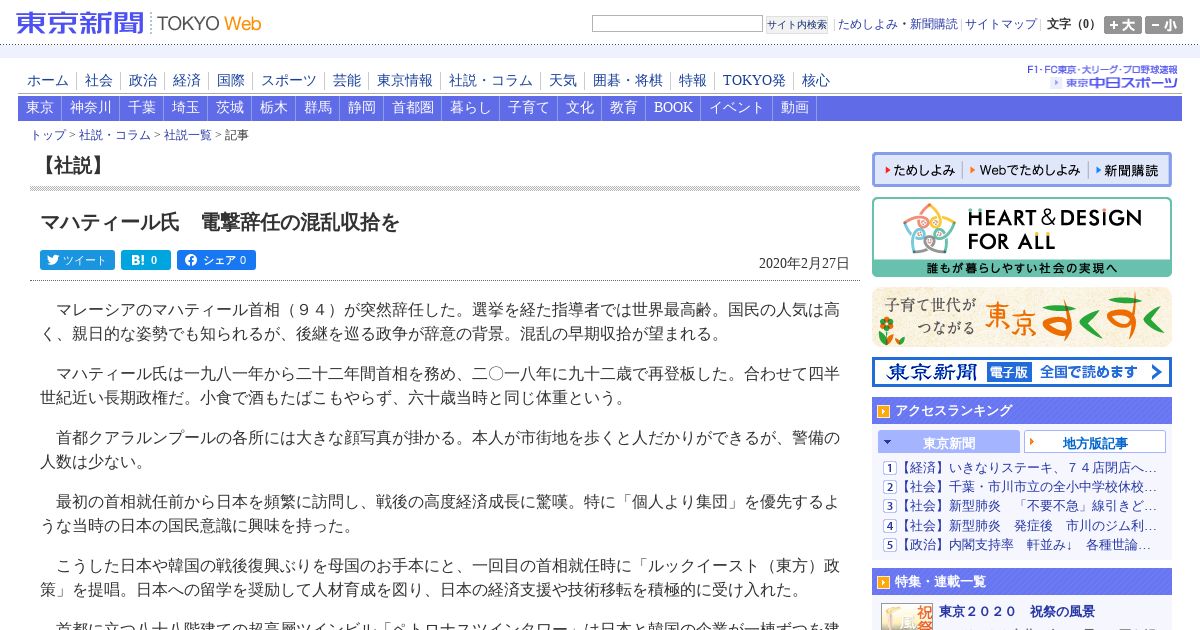Viewport: 1200px width, 630px height.
Task: Click the マハティール氏 article headline
Action: point(220,222)
